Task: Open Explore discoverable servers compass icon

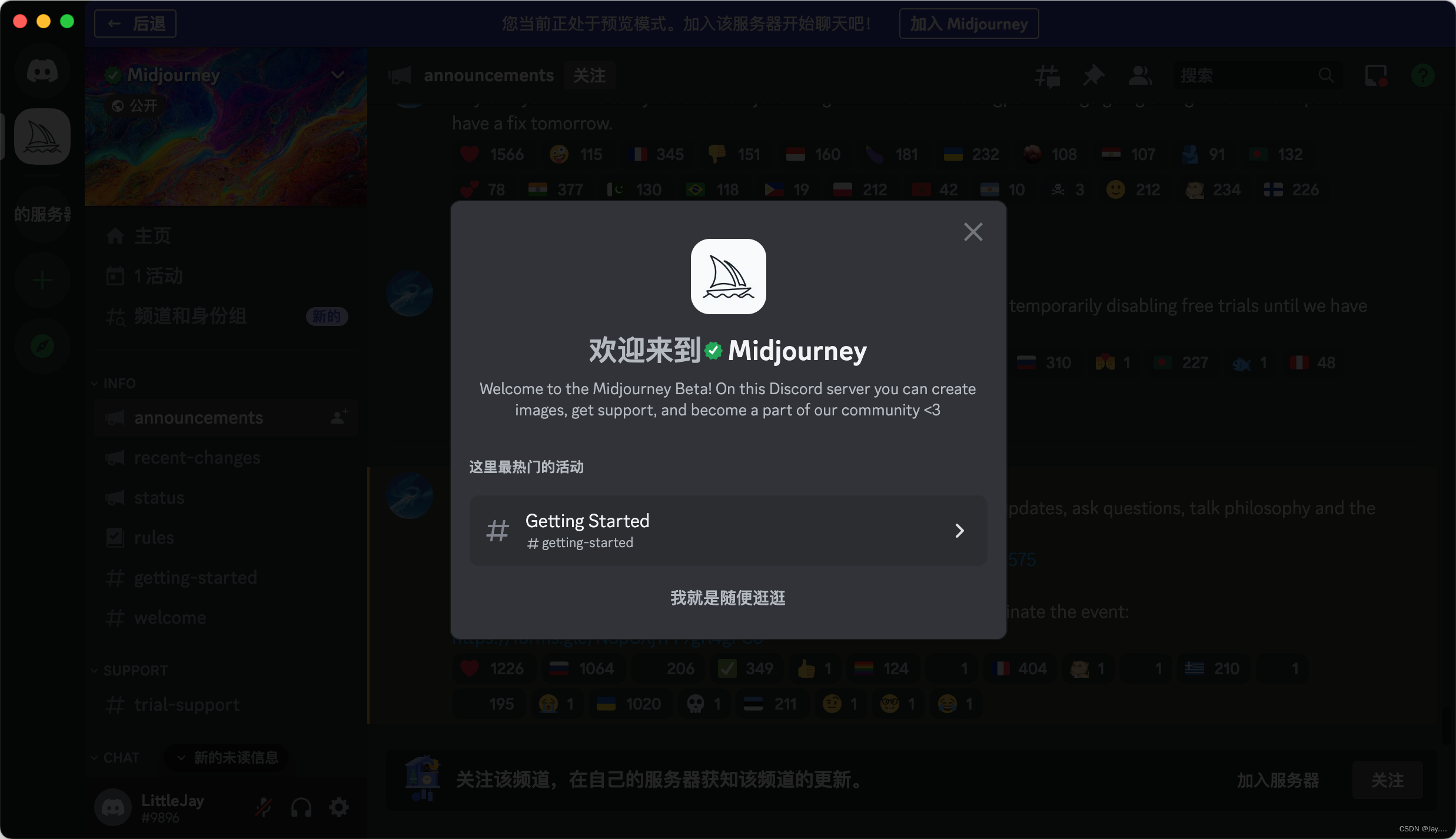Action: coord(42,346)
